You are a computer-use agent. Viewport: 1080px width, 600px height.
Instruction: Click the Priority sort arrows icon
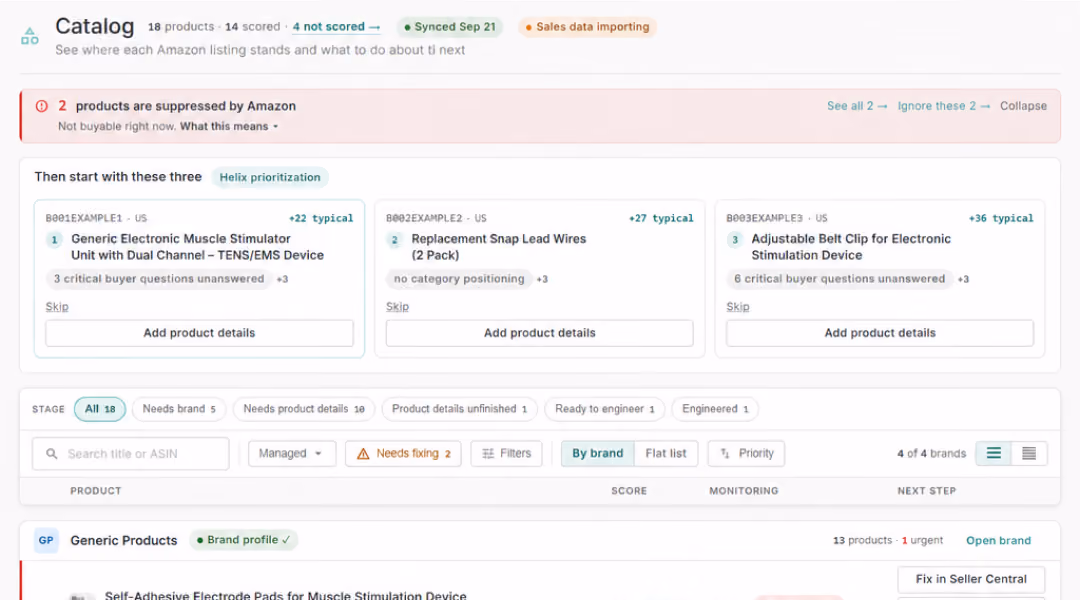pos(725,453)
